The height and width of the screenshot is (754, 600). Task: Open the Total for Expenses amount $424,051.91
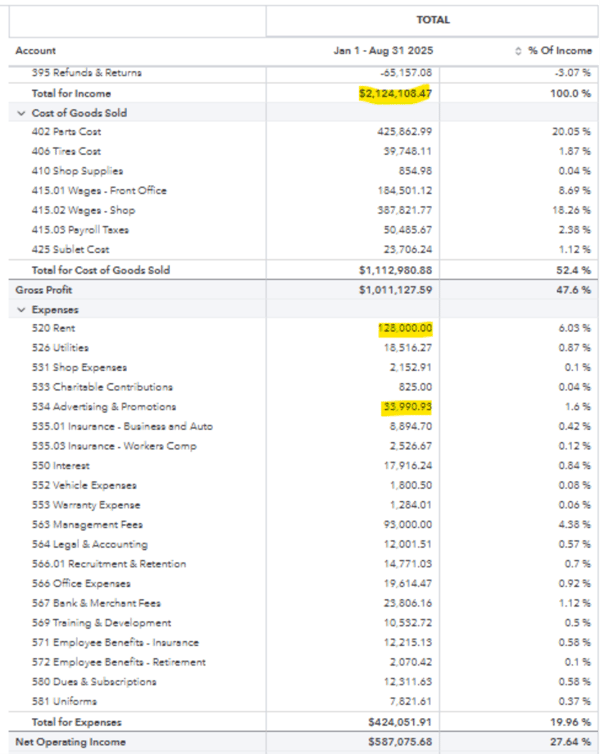396,722
